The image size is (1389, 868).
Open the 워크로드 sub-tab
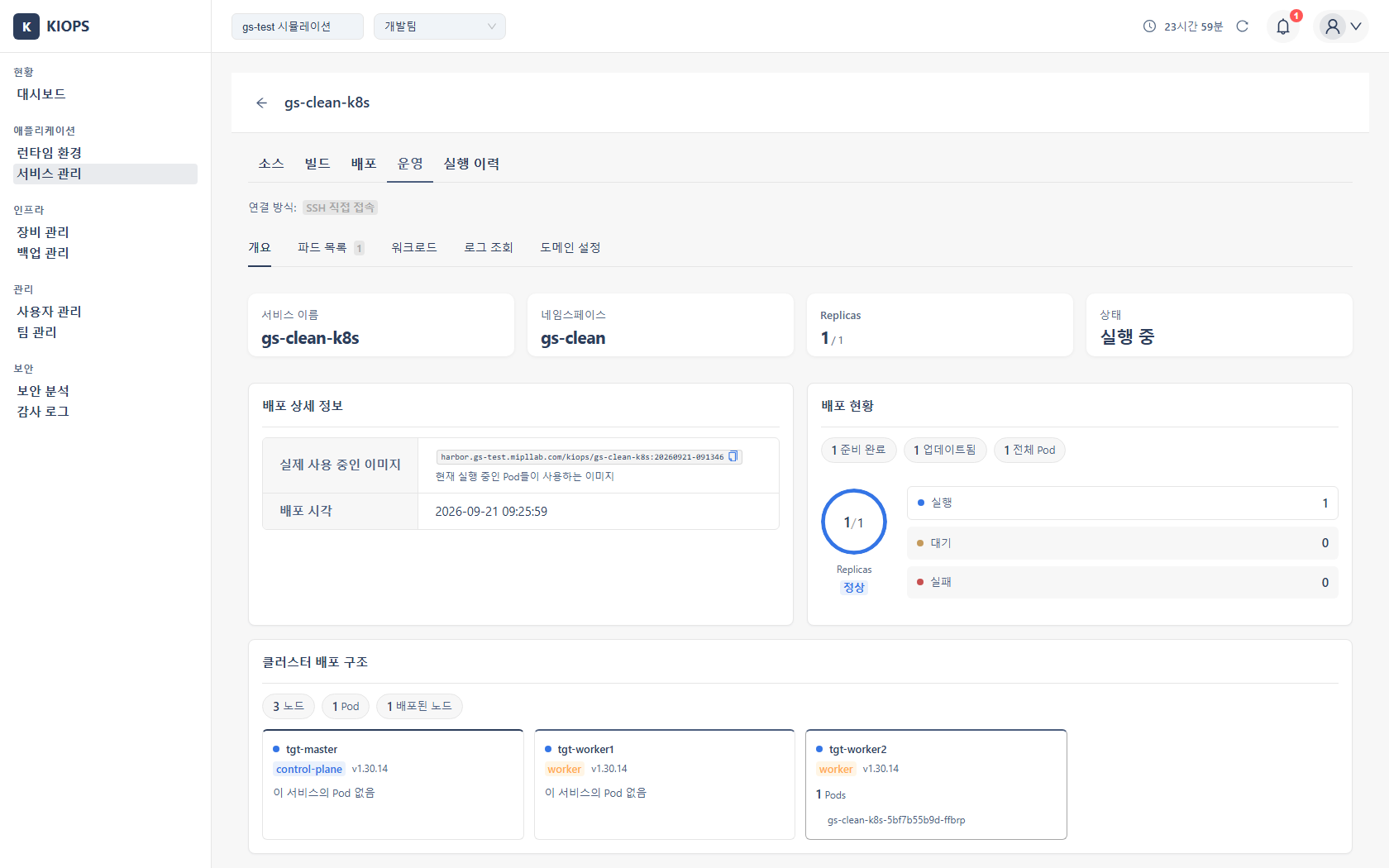[x=414, y=248]
